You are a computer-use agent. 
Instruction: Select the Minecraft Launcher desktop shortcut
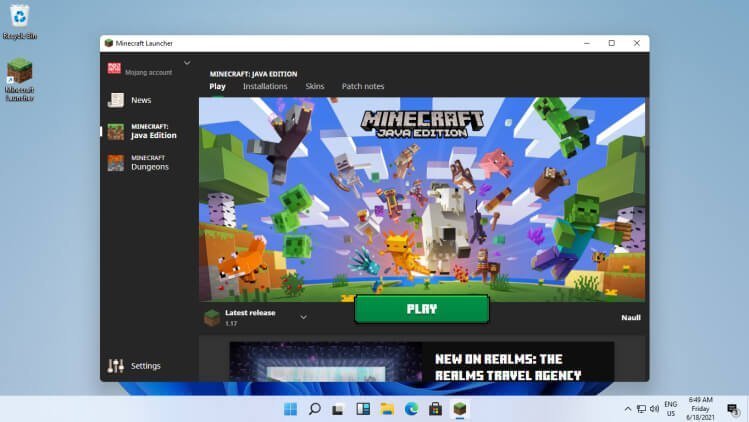(20, 79)
